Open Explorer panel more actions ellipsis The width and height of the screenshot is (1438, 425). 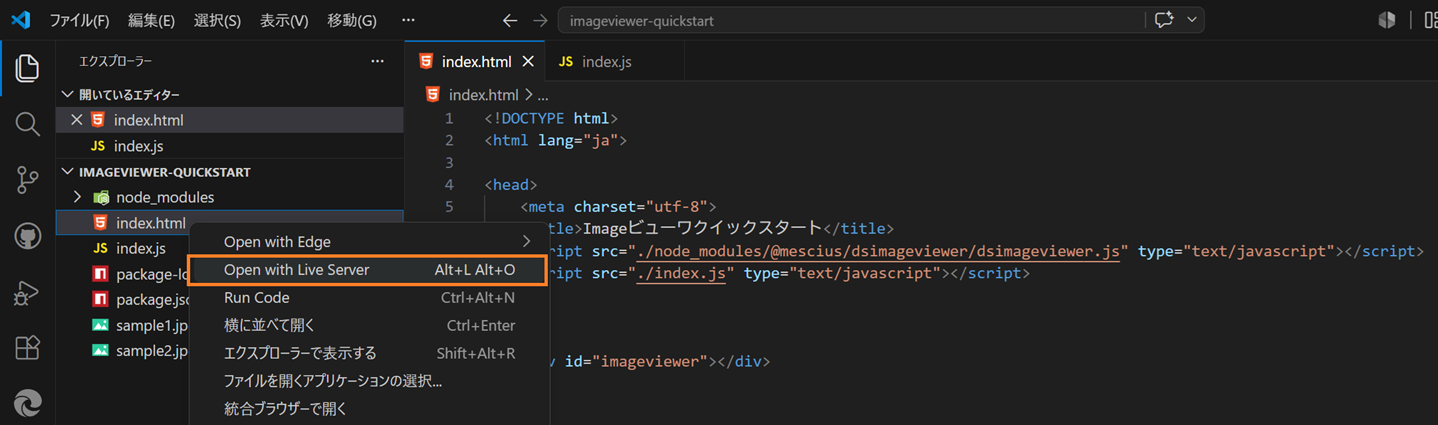(377, 62)
